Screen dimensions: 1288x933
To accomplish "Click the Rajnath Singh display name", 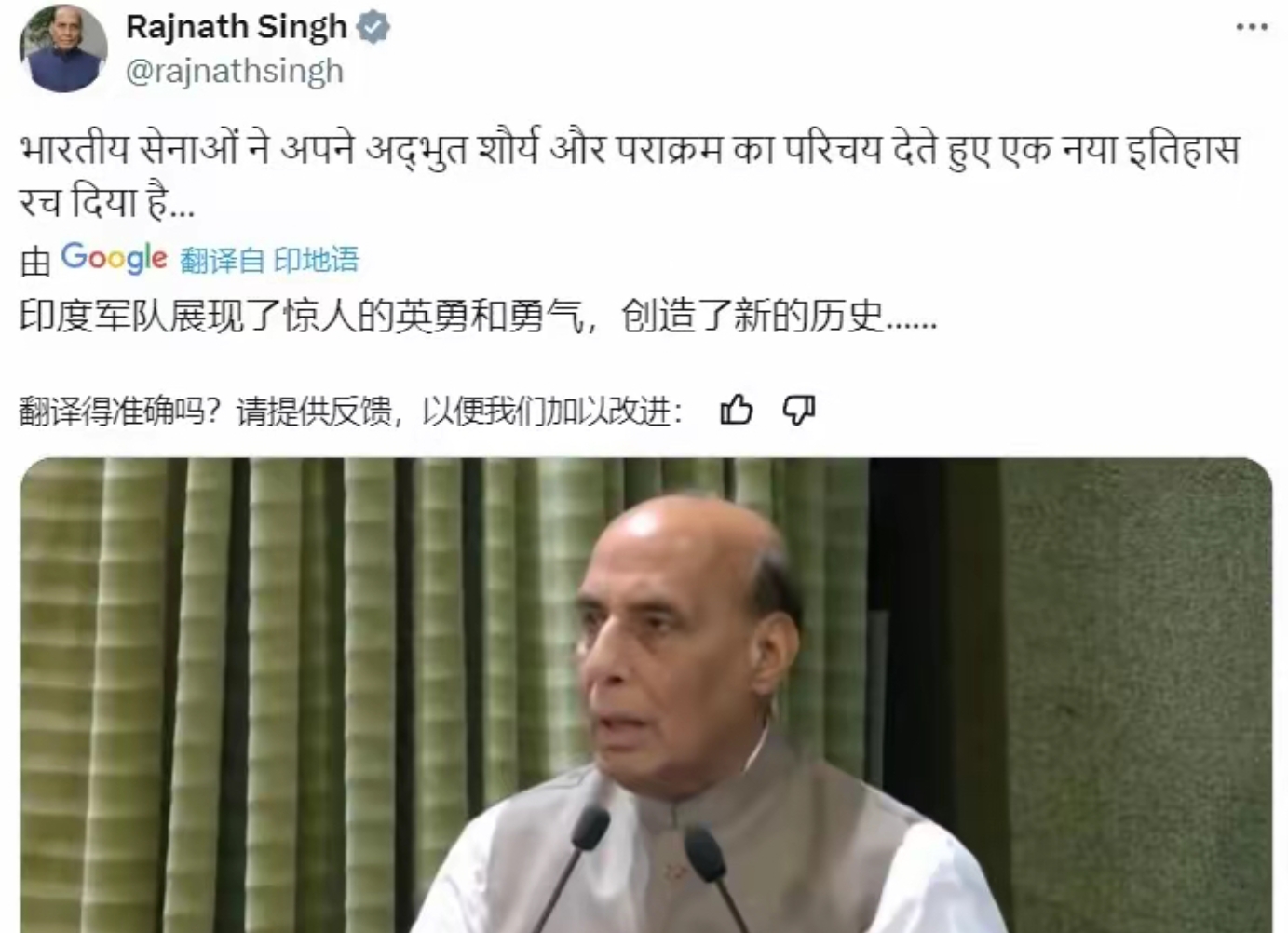I will coord(237,27).
